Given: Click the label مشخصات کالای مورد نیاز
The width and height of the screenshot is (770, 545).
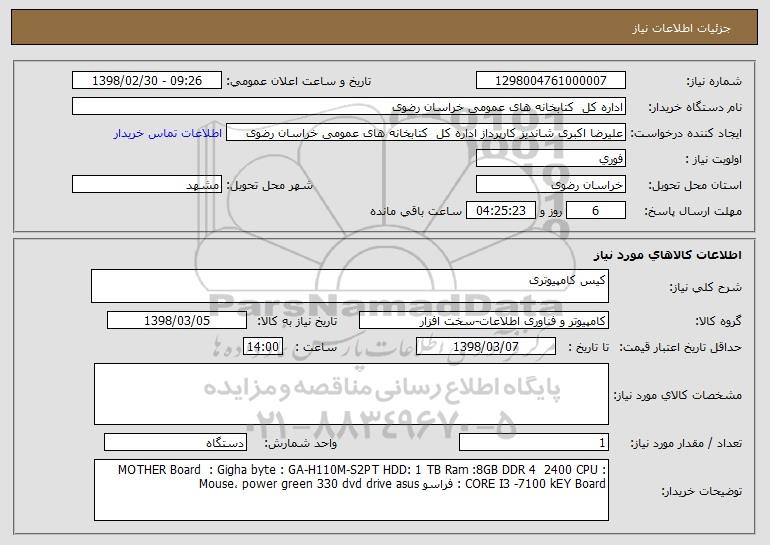Looking at the screenshot, I should [x=678, y=395].
